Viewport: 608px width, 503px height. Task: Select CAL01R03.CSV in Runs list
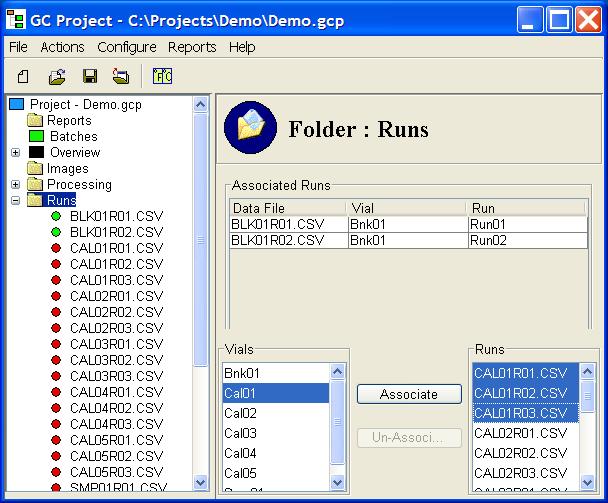525,413
